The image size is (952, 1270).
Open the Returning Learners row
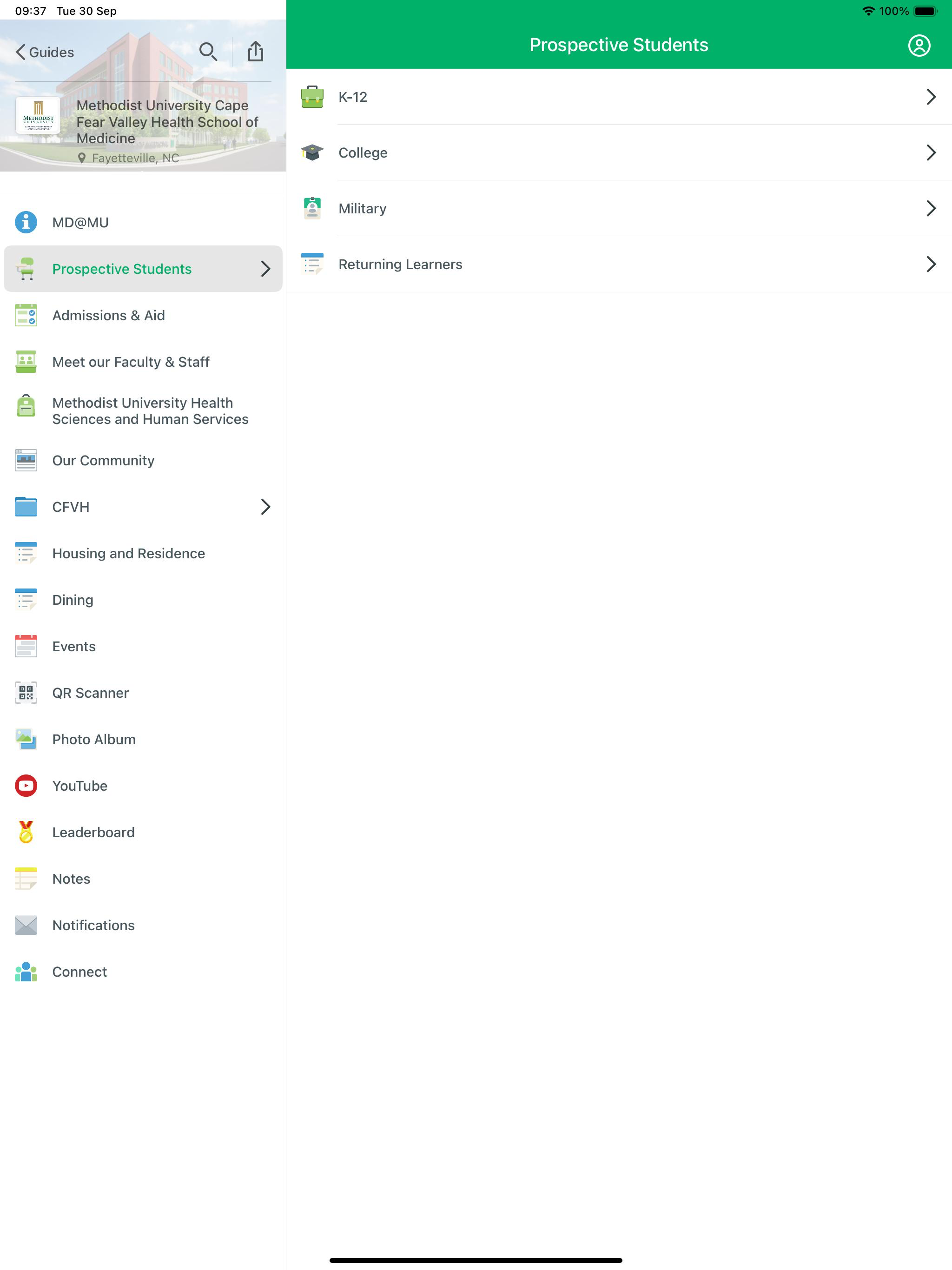coord(619,264)
